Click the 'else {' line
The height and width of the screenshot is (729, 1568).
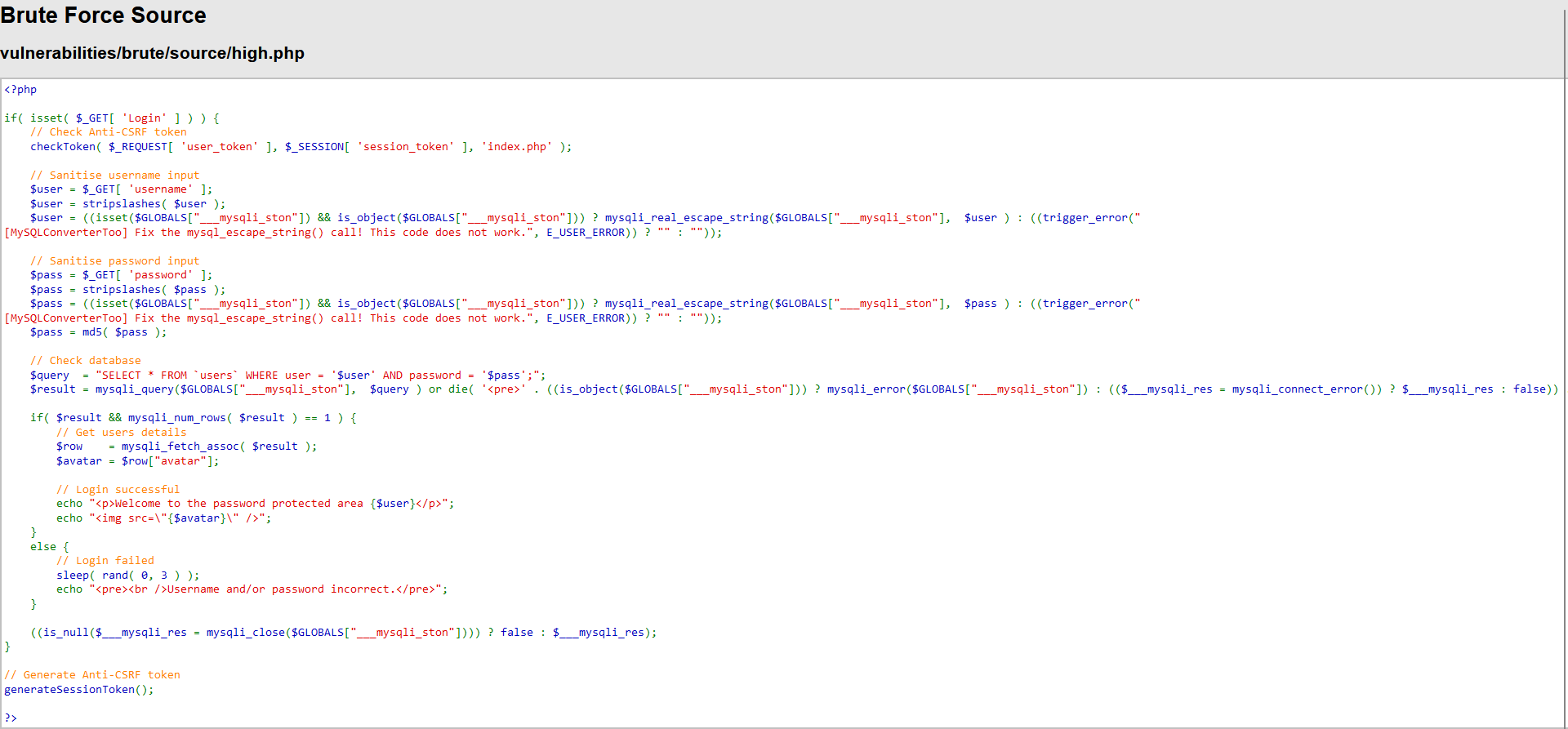[x=50, y=547]
